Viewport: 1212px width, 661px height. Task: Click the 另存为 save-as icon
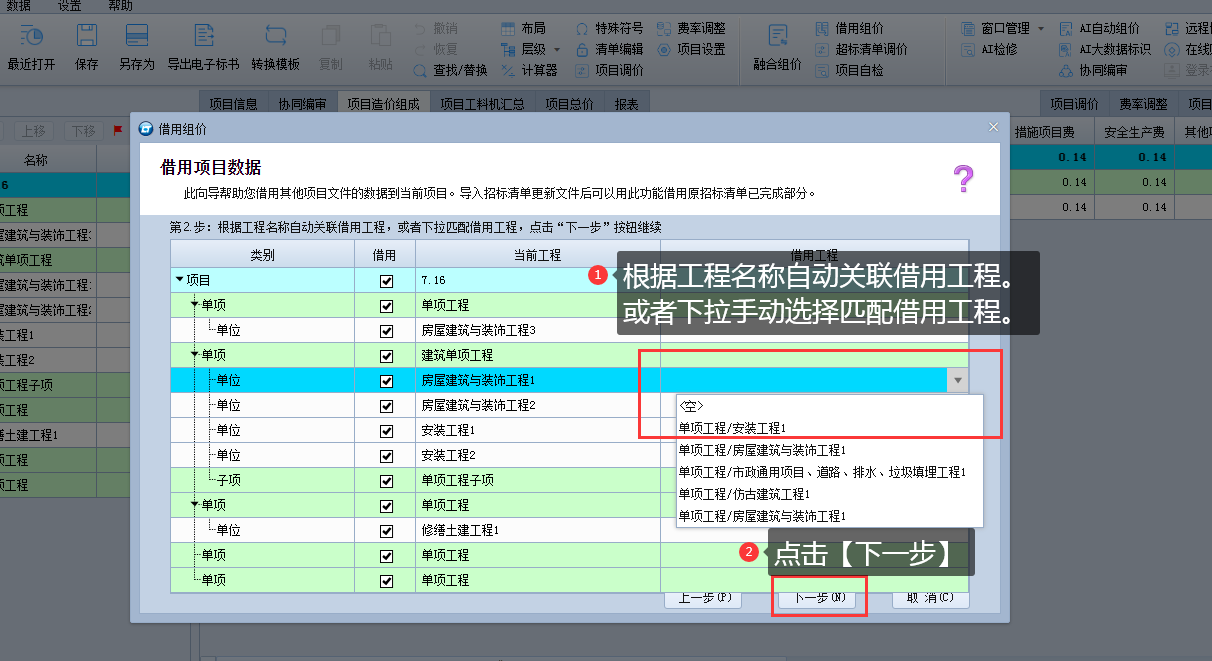point(136,46)
